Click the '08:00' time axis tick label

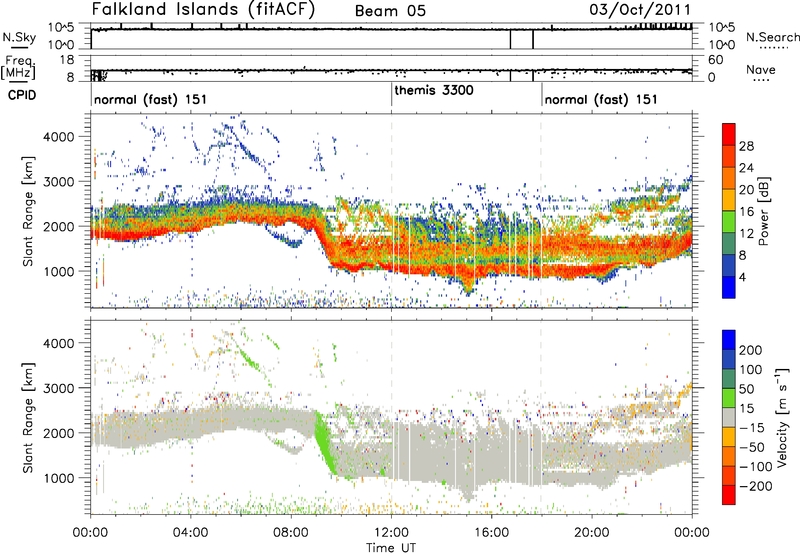[291, 533]
